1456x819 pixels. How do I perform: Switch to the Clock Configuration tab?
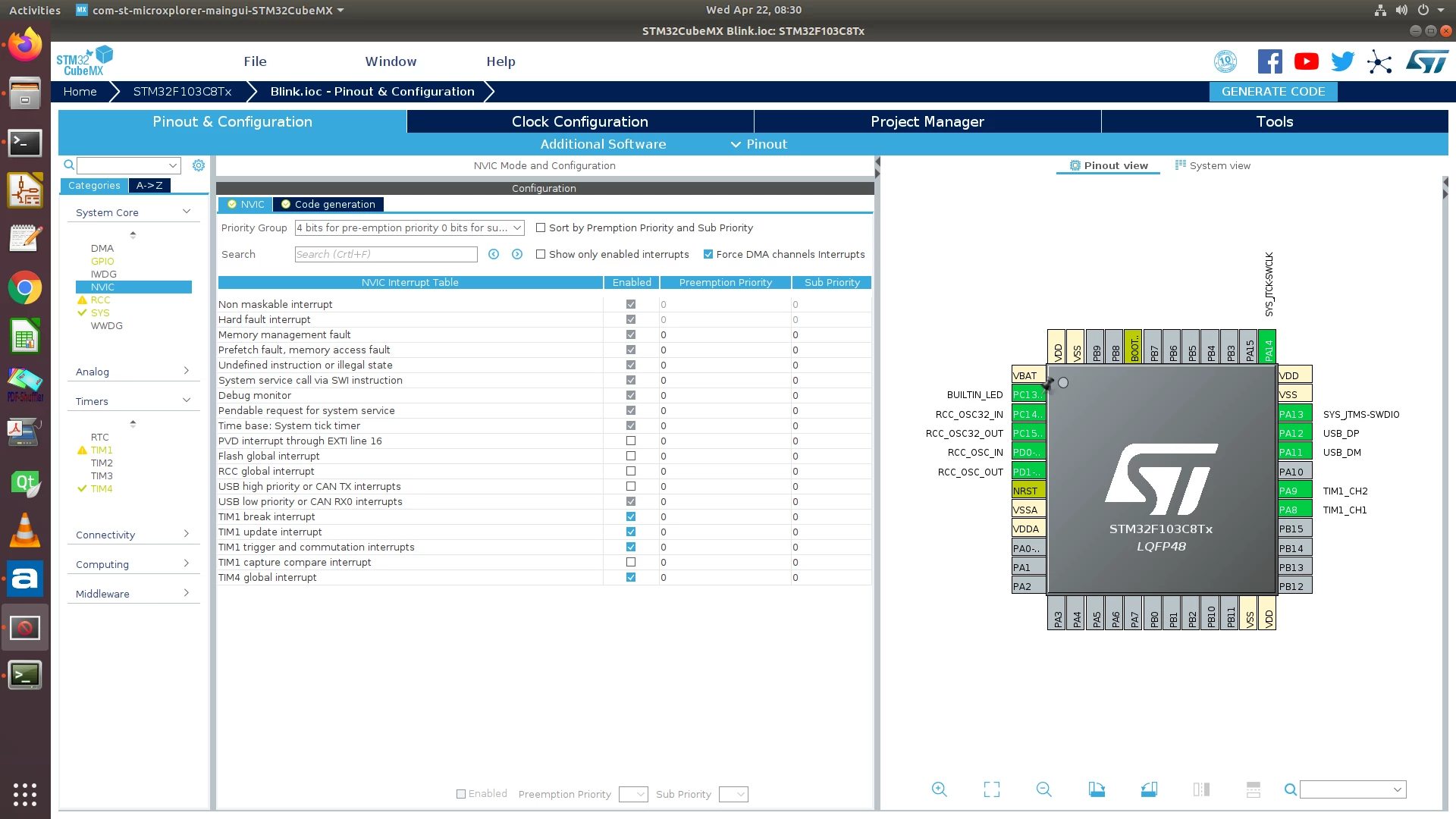[580, 121]
